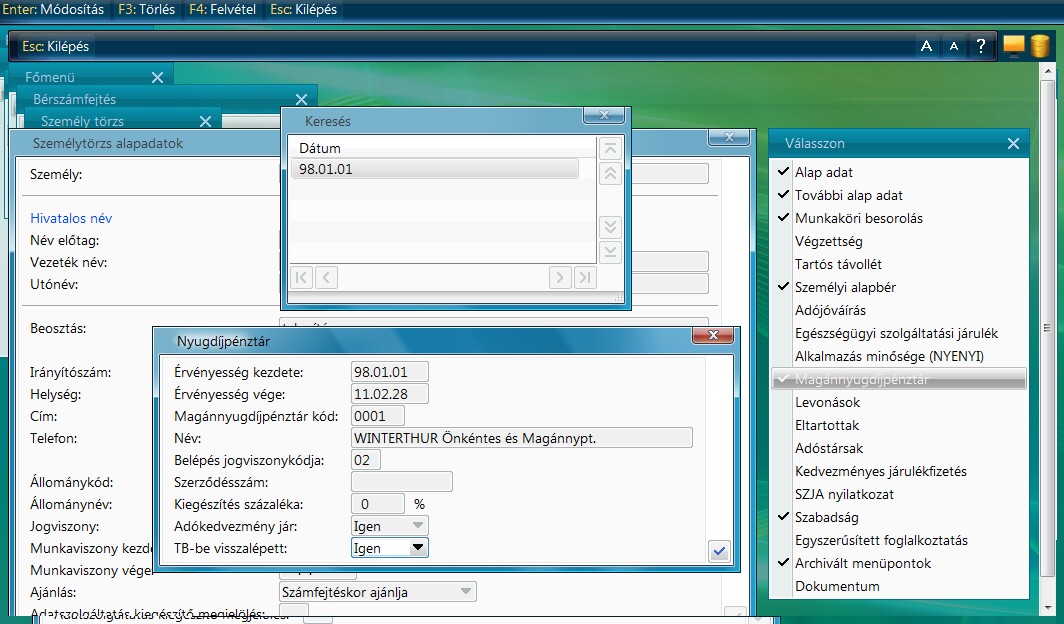Click the Érvényesség kezdete field
1064x624 pixels.
390,372
